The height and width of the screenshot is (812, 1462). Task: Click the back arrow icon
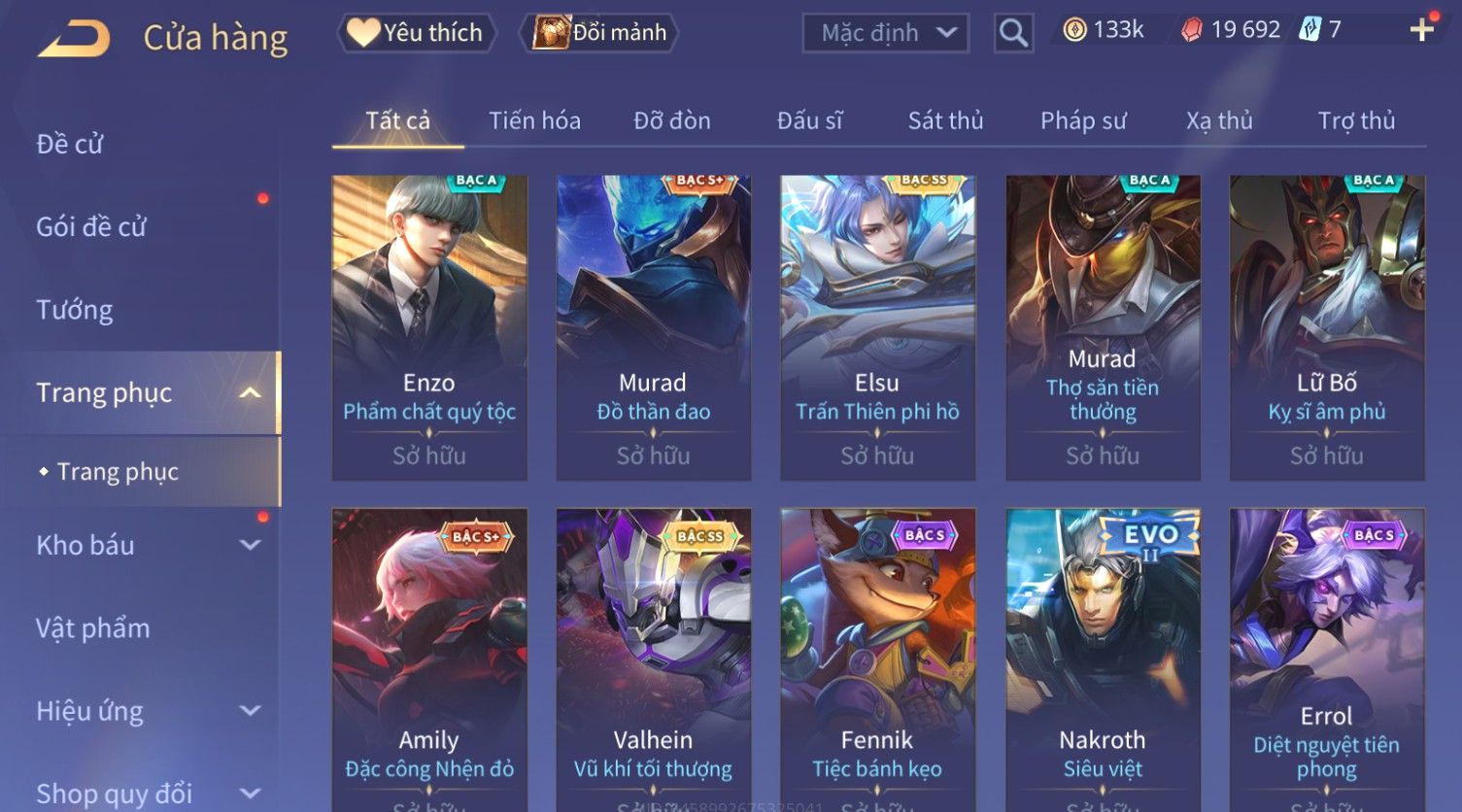(x=73, y=39)
